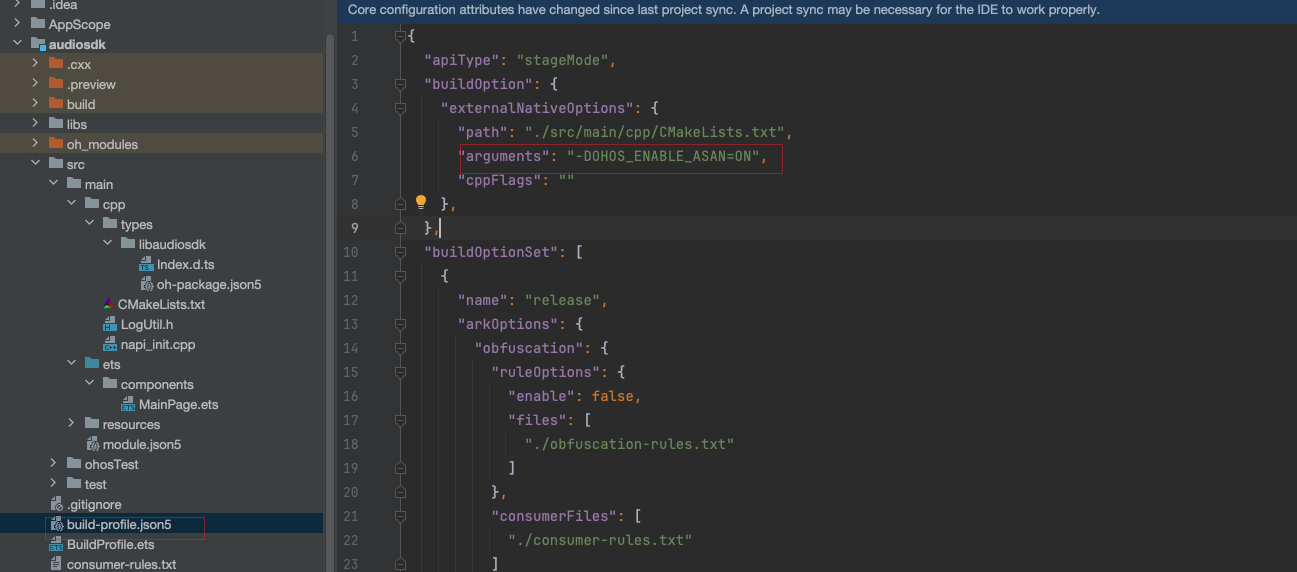This screenshot has width=1297, height=572.
Task: Click the Index.d.ts file icon
Action: point(147,264)
